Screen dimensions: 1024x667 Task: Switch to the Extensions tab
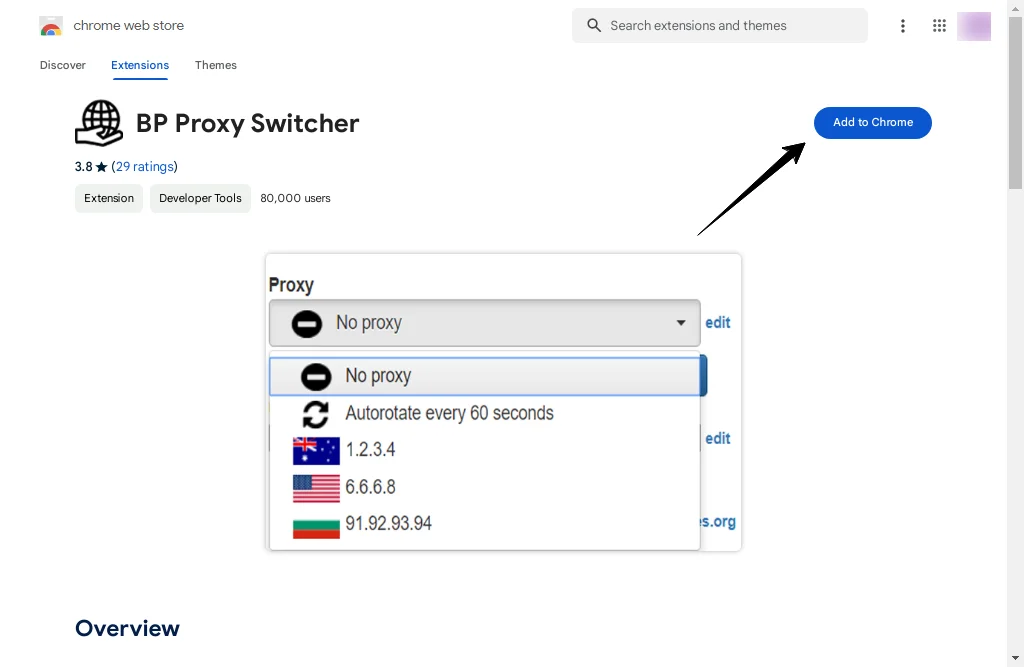point(140,65)
